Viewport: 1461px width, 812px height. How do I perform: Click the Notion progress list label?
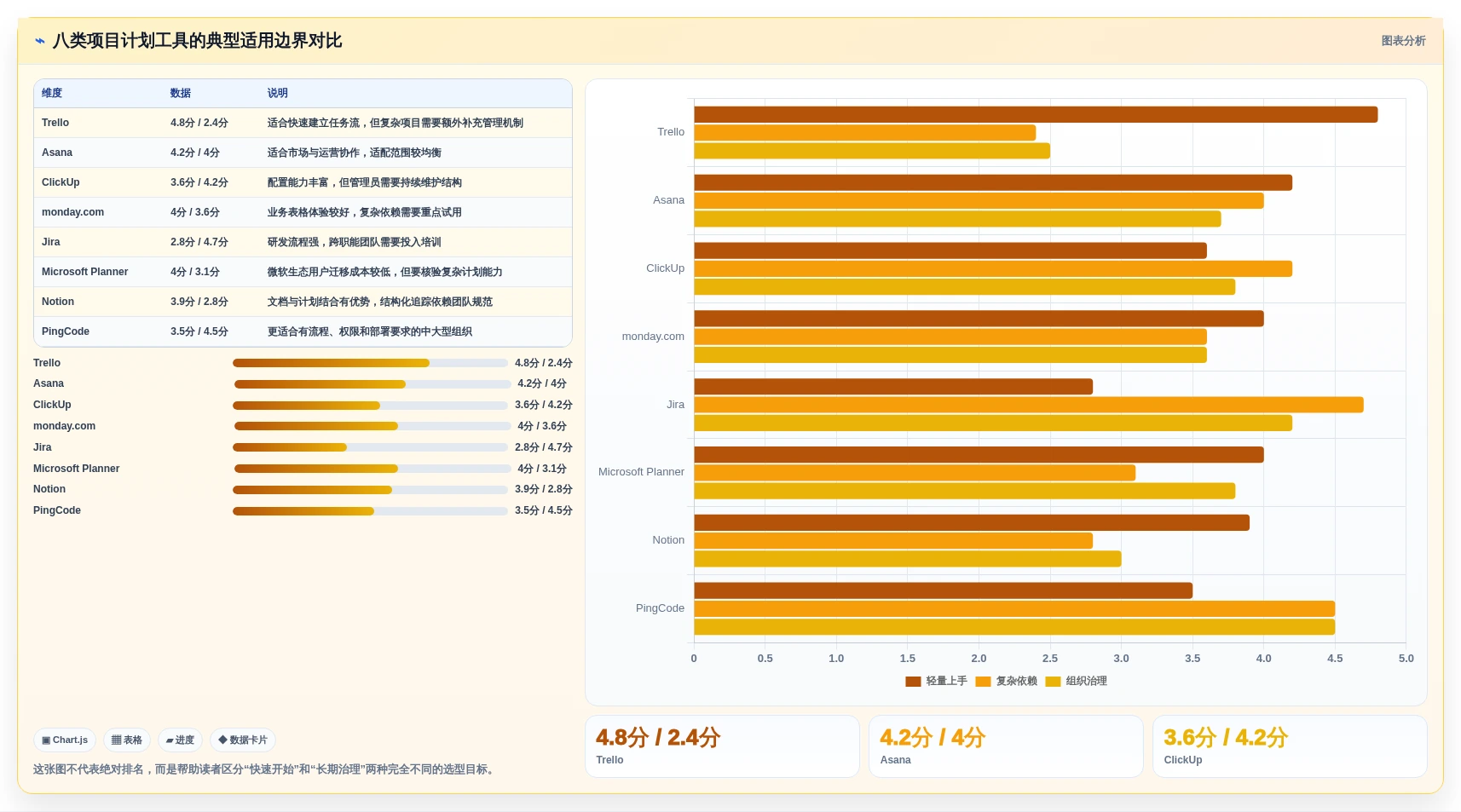[x=49, y=489]
